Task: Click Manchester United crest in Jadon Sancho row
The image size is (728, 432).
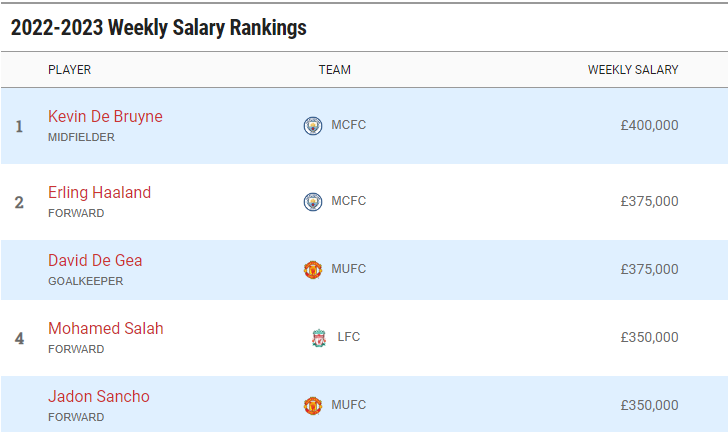Action: pos(313,406)
